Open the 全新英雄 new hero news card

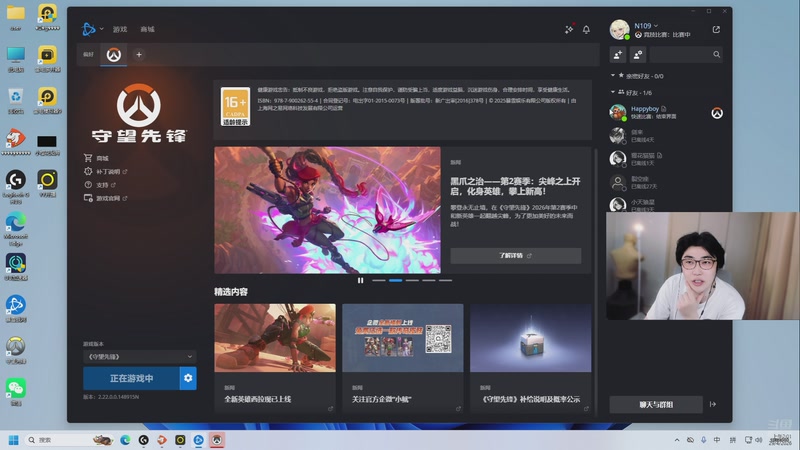[x=275, y=358]
